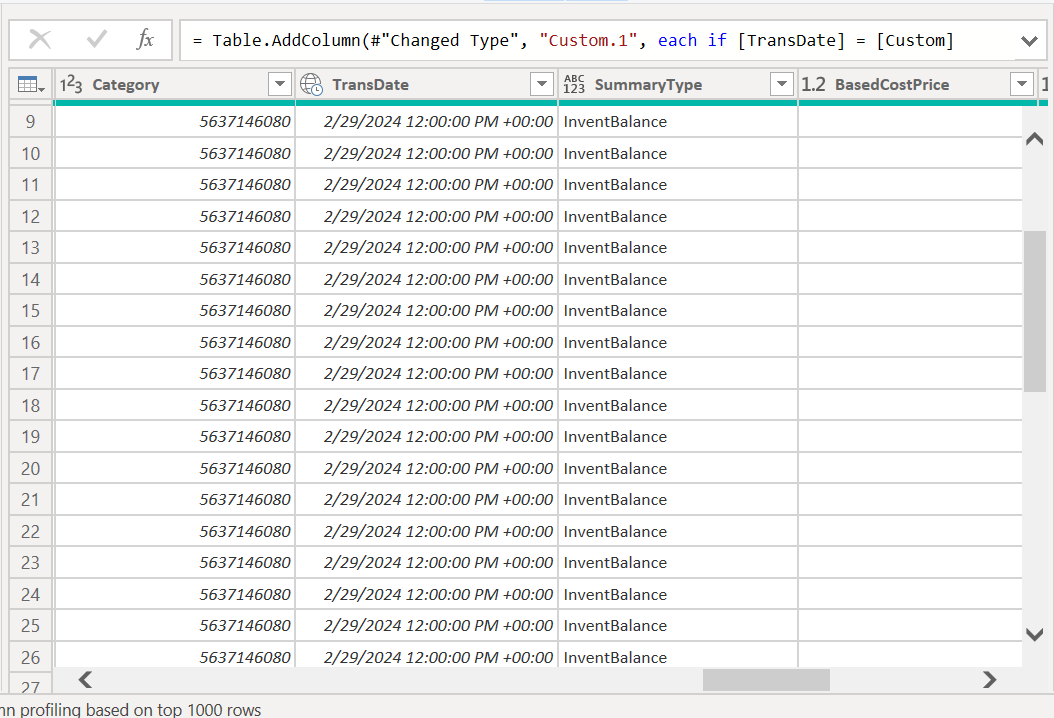Confirm formula with the checkmark icon

[96, 40]
